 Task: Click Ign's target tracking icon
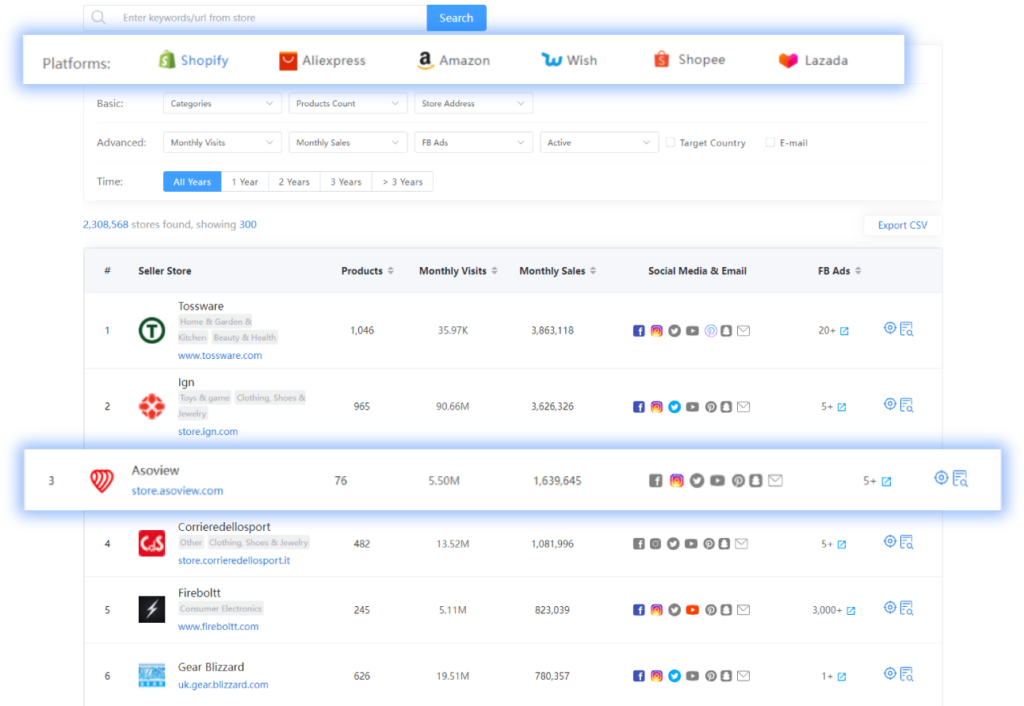click(x=889, y=404)
